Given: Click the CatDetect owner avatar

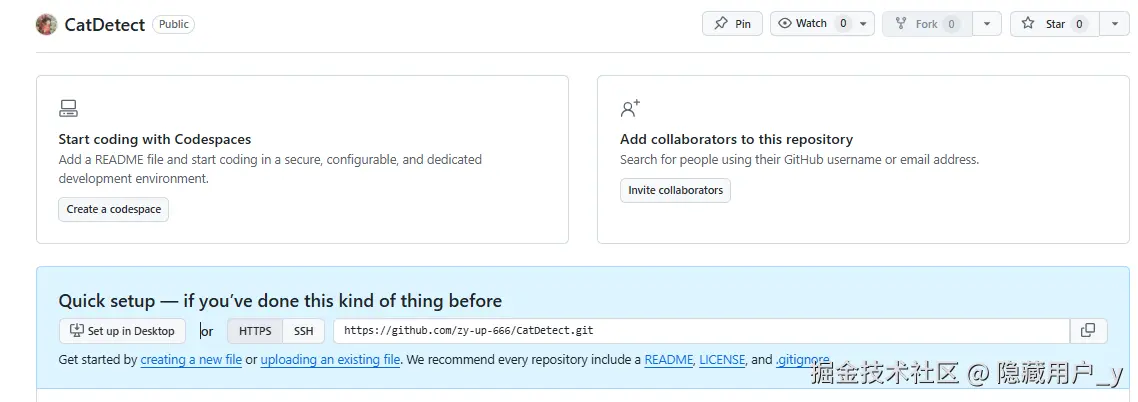Looking at the screenshot, I should coord(46,24).
